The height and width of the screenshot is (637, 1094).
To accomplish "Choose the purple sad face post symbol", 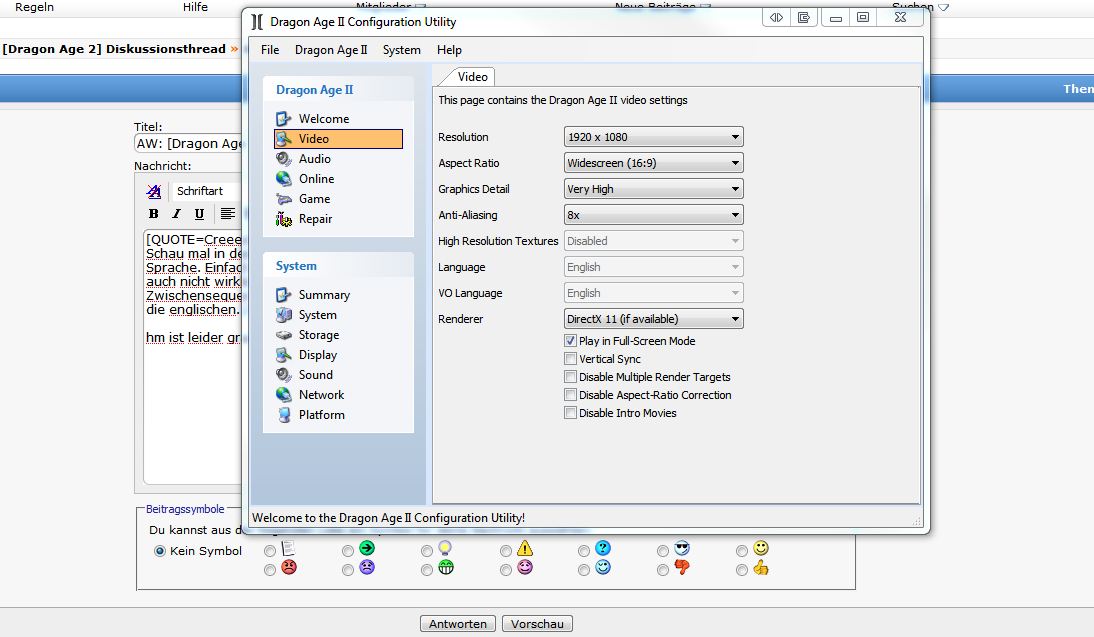I will (x=347, y=570).
